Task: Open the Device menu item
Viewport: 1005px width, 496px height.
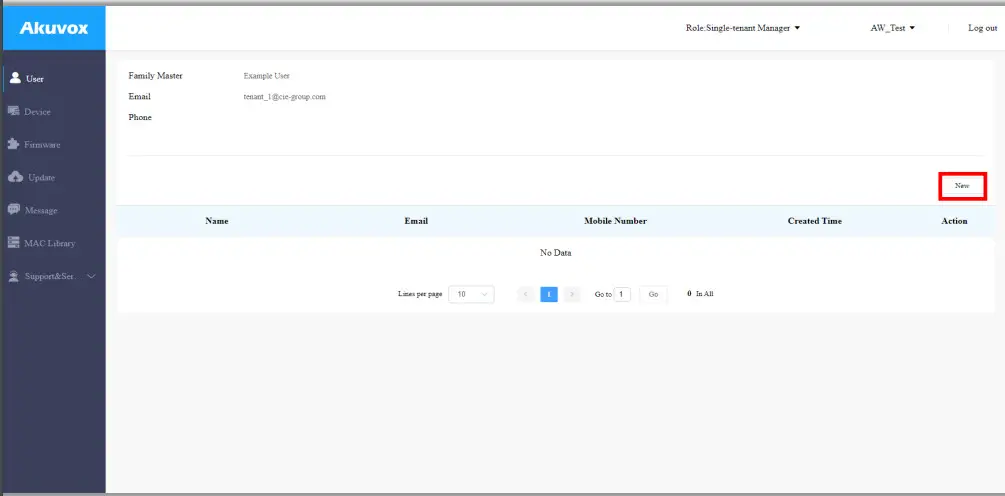Action: point(53,112)
